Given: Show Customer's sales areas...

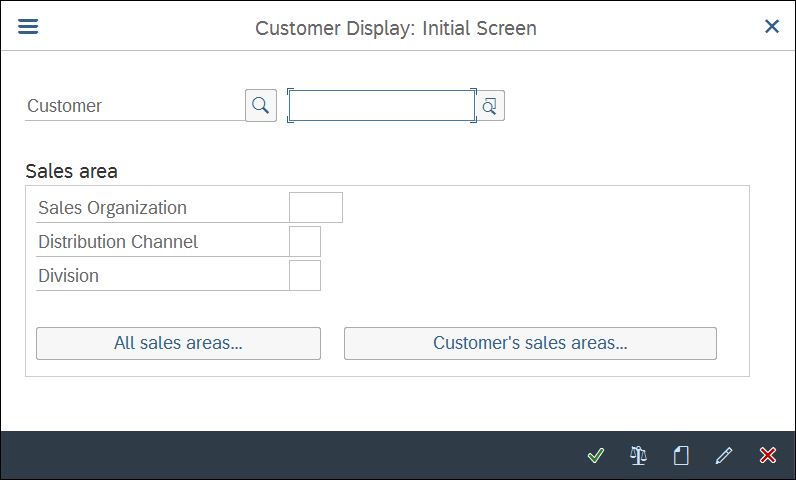Looking at the screenshot, I should (x=530, y=344).
